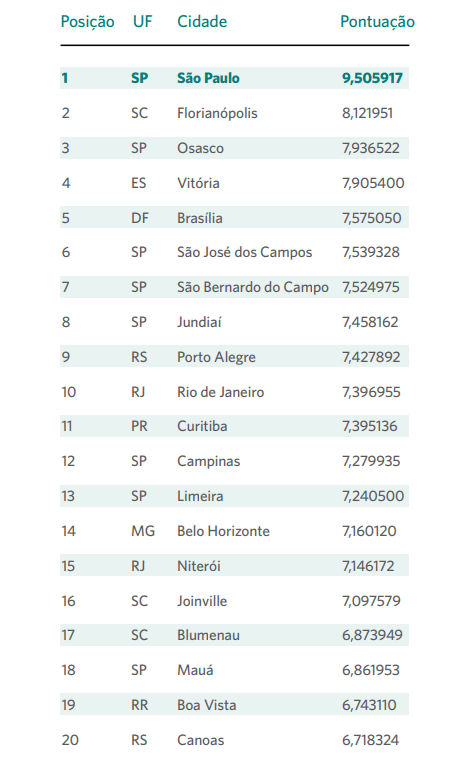This screenshot has width=460, height=761.
Task: Click the Osasco city entry
Action: click(200, 148)
